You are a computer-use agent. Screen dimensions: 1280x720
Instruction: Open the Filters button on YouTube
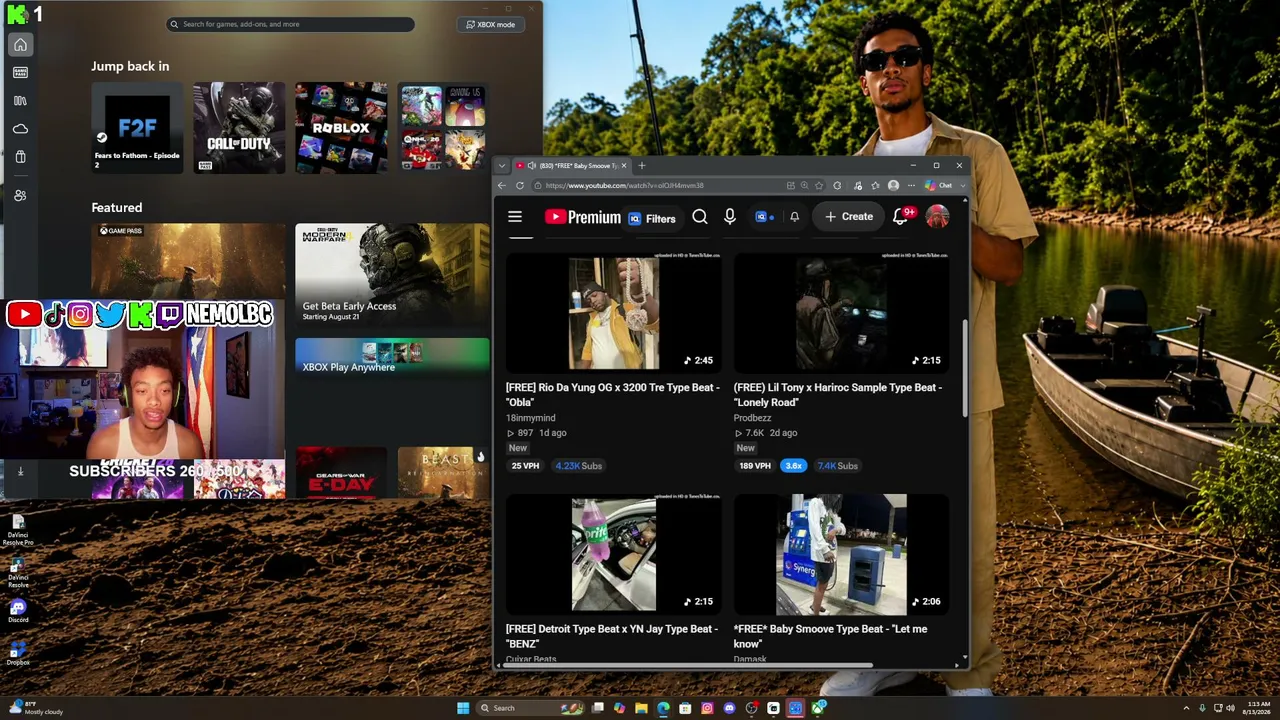coord(652,218)
